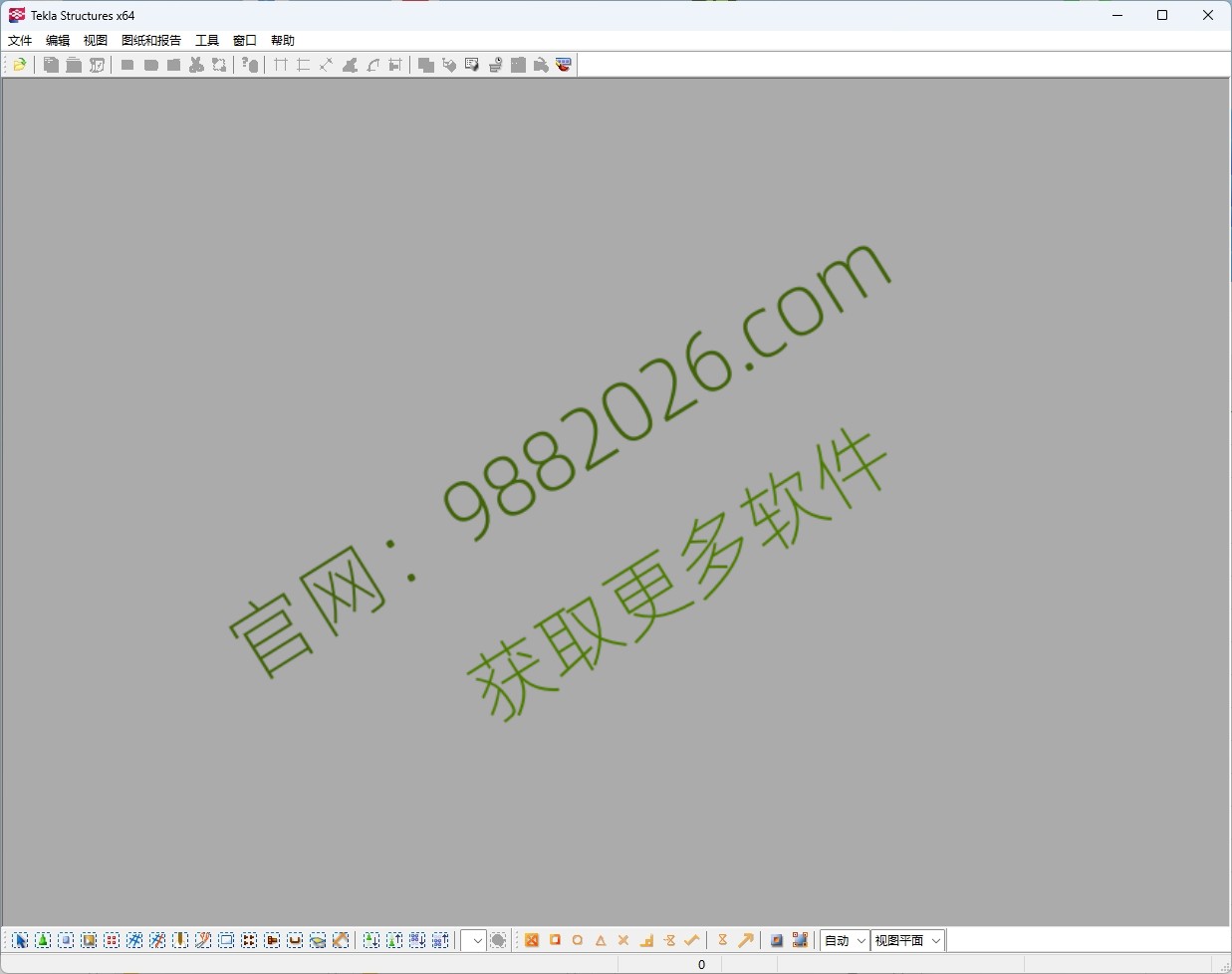Click Snap to centers circle icon
This screenshot has height=974, width=1232.
click(x=578, y=940)
